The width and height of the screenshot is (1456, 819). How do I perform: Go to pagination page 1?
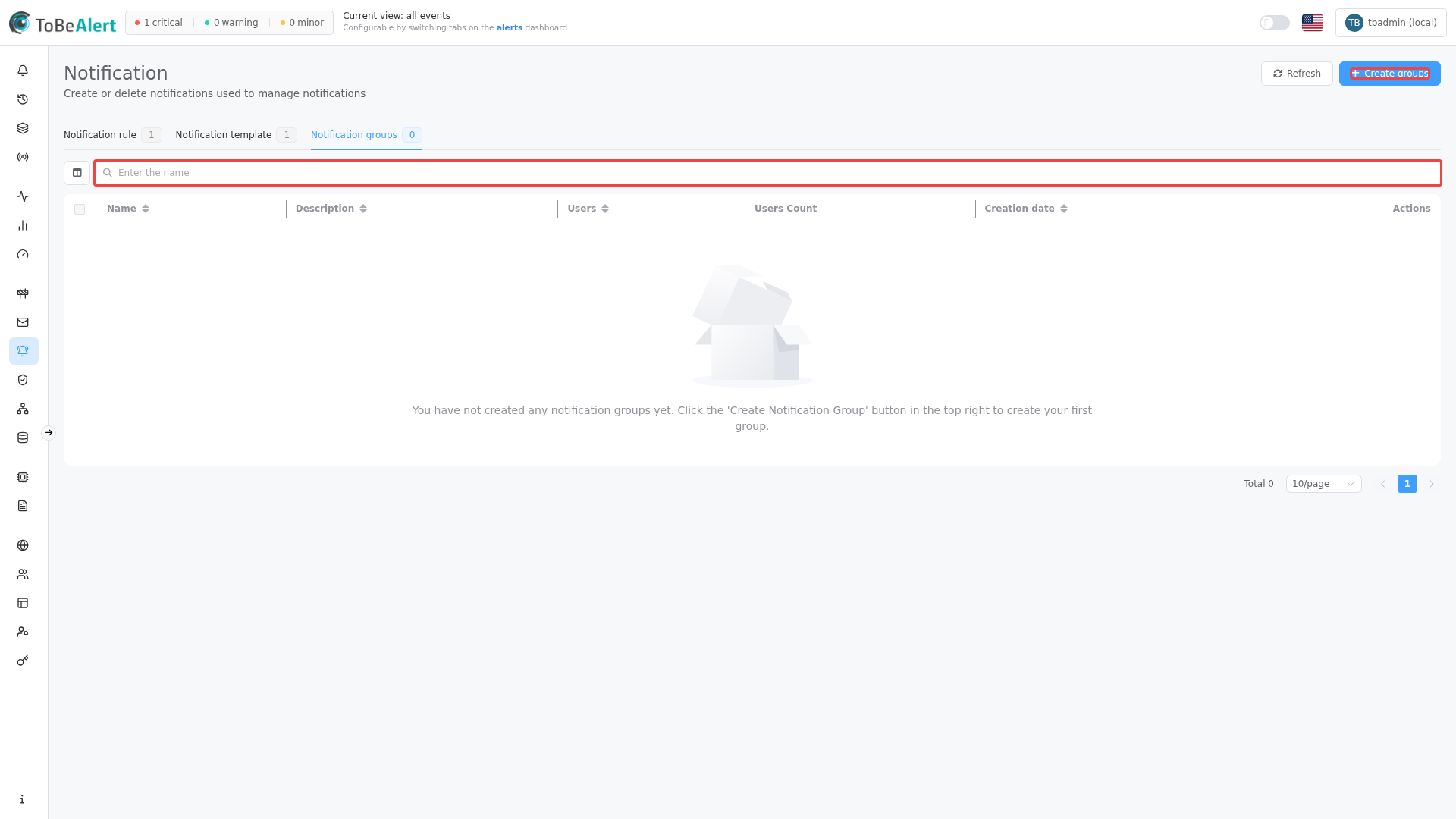1407,484
